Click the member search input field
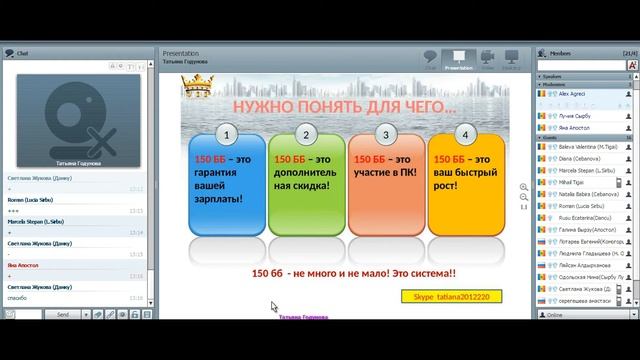The height and width of the screenshot is (360, 640). [581, 65]
